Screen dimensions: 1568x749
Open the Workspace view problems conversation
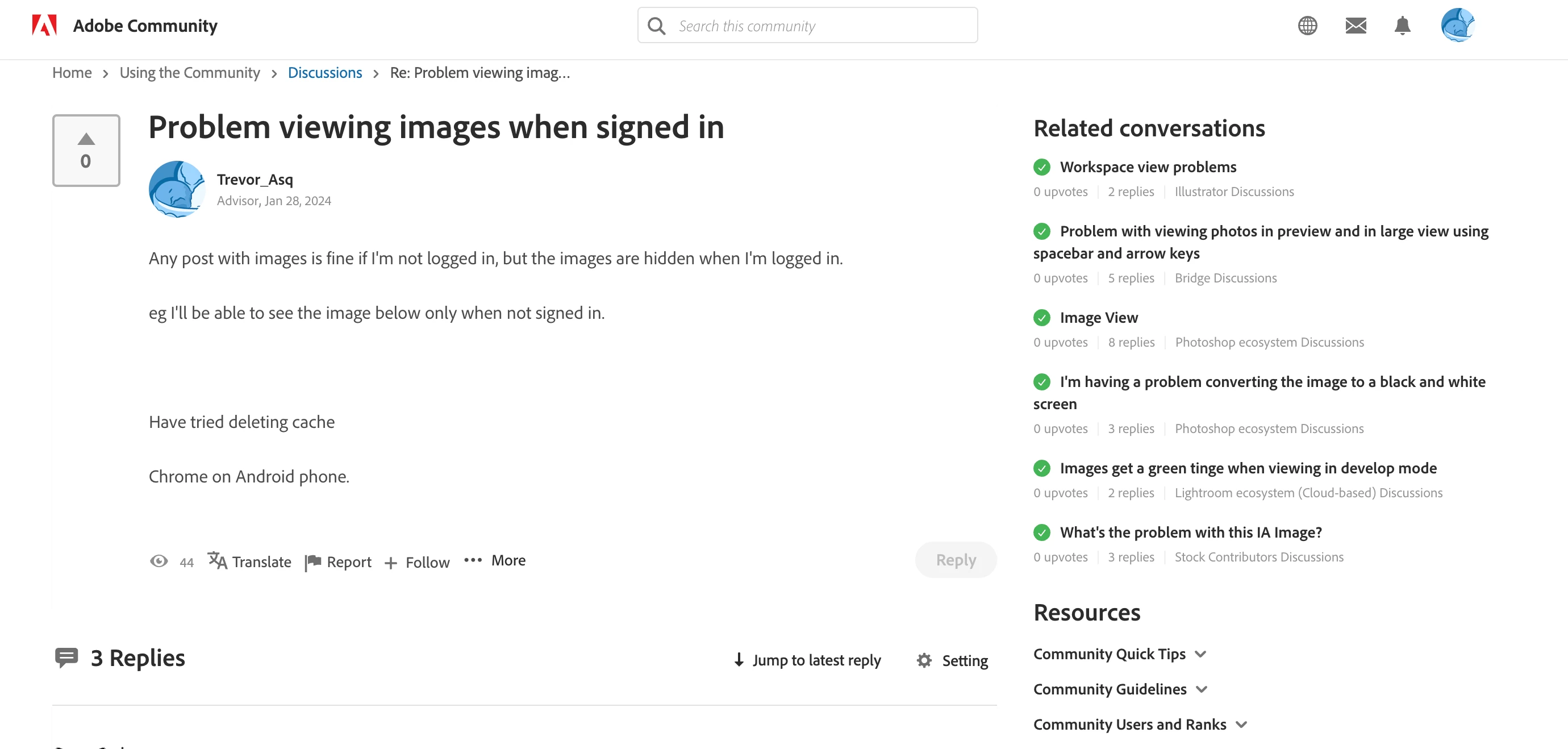pos(1148,167)
